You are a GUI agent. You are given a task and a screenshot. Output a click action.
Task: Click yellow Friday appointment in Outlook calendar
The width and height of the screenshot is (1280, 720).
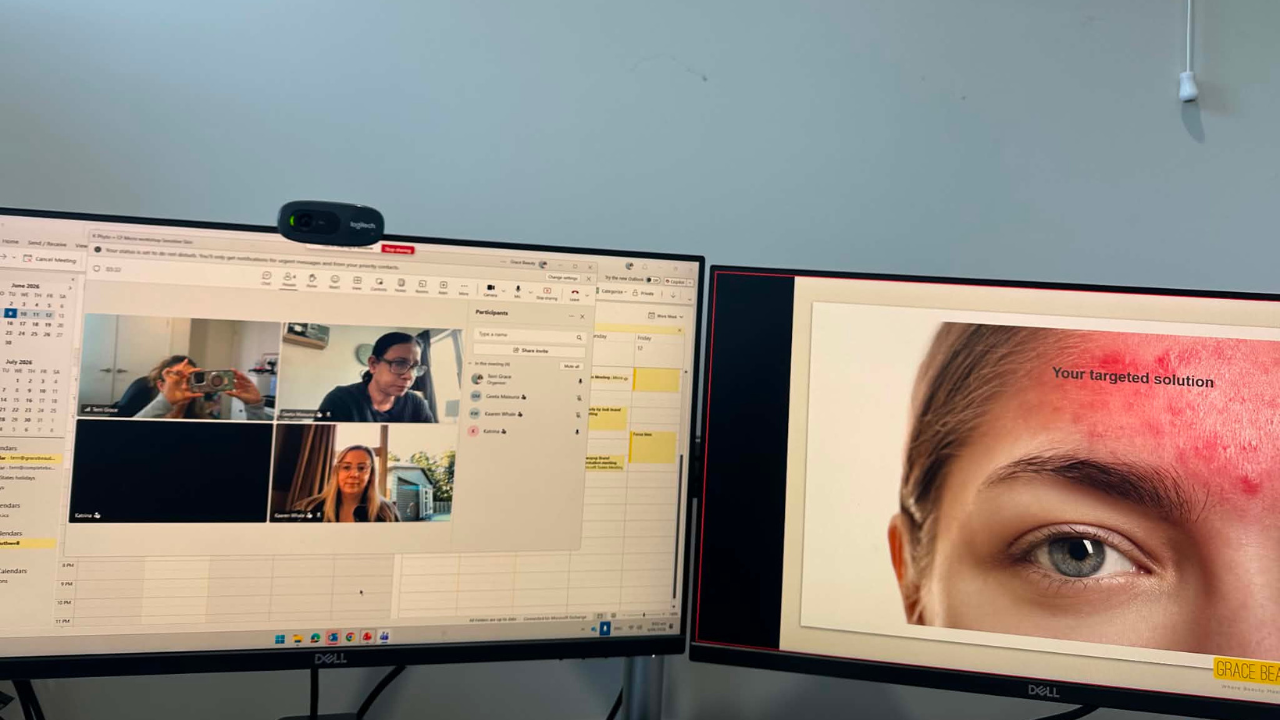point(656,380)
